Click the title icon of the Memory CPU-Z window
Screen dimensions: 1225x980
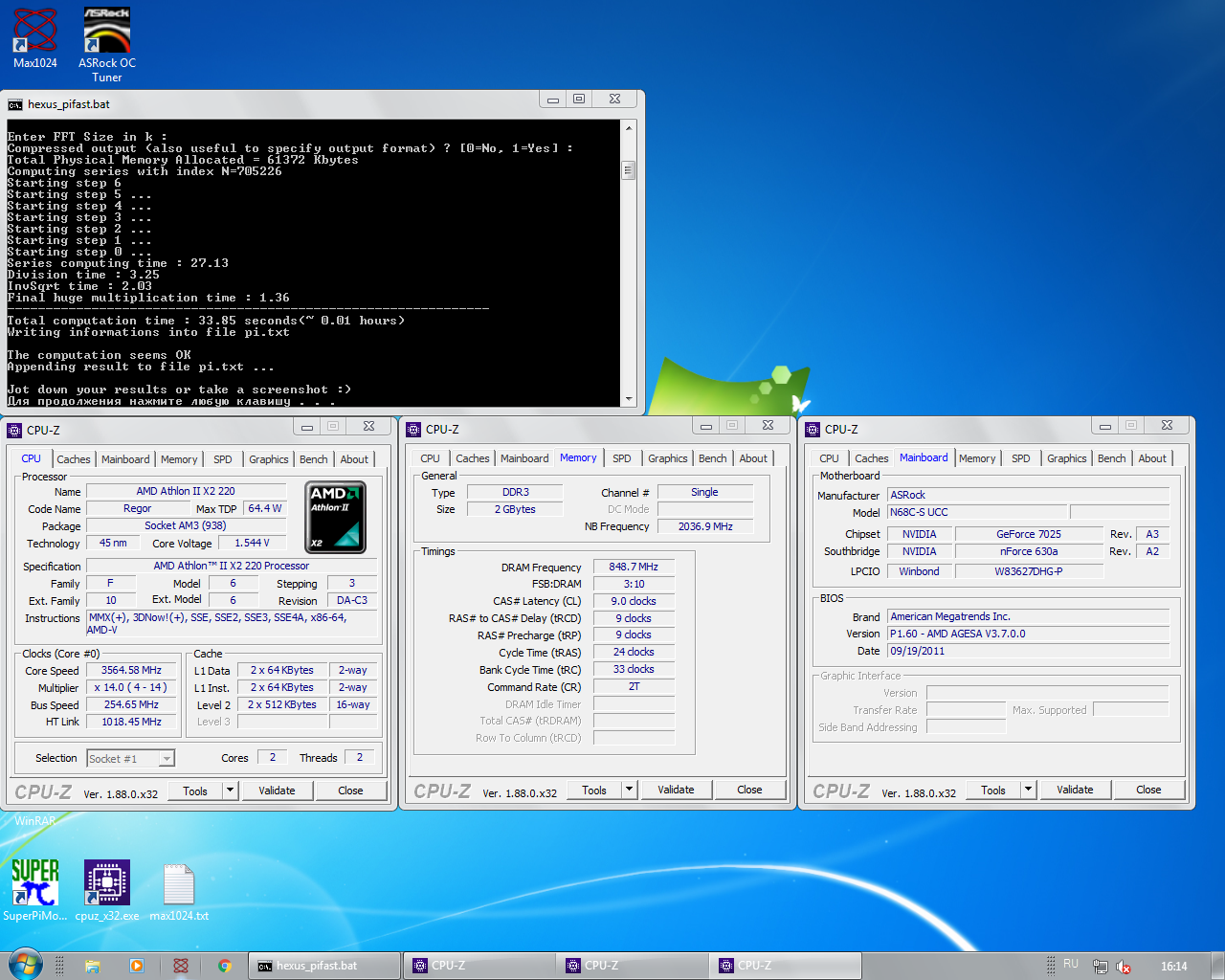point(413,430)
